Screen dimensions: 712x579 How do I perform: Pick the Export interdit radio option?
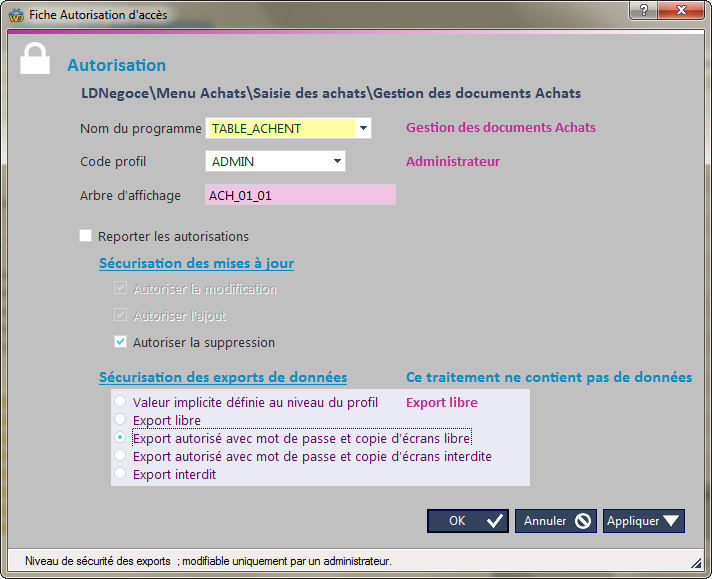[x=121, y=474]
